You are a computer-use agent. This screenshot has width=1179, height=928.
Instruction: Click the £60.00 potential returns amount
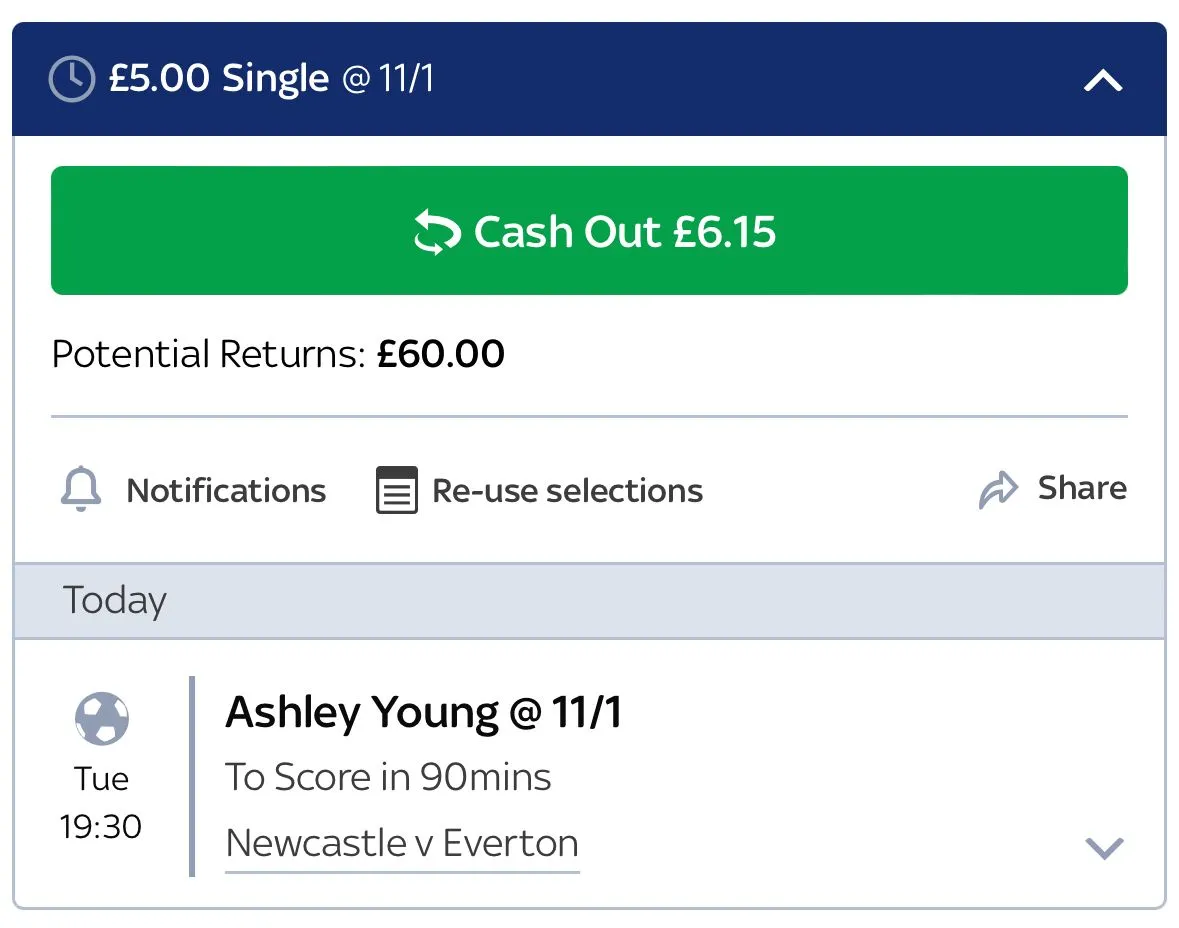pyautogui.click(x=440, y=354)
